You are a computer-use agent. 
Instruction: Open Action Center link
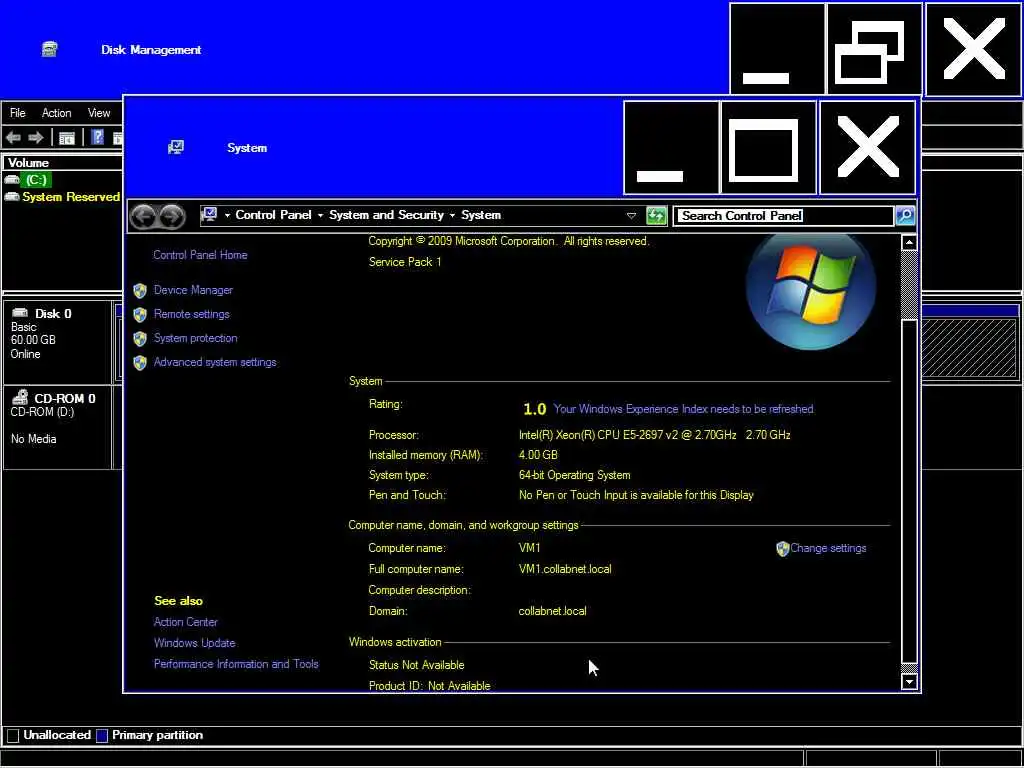(x=185, y=622)
